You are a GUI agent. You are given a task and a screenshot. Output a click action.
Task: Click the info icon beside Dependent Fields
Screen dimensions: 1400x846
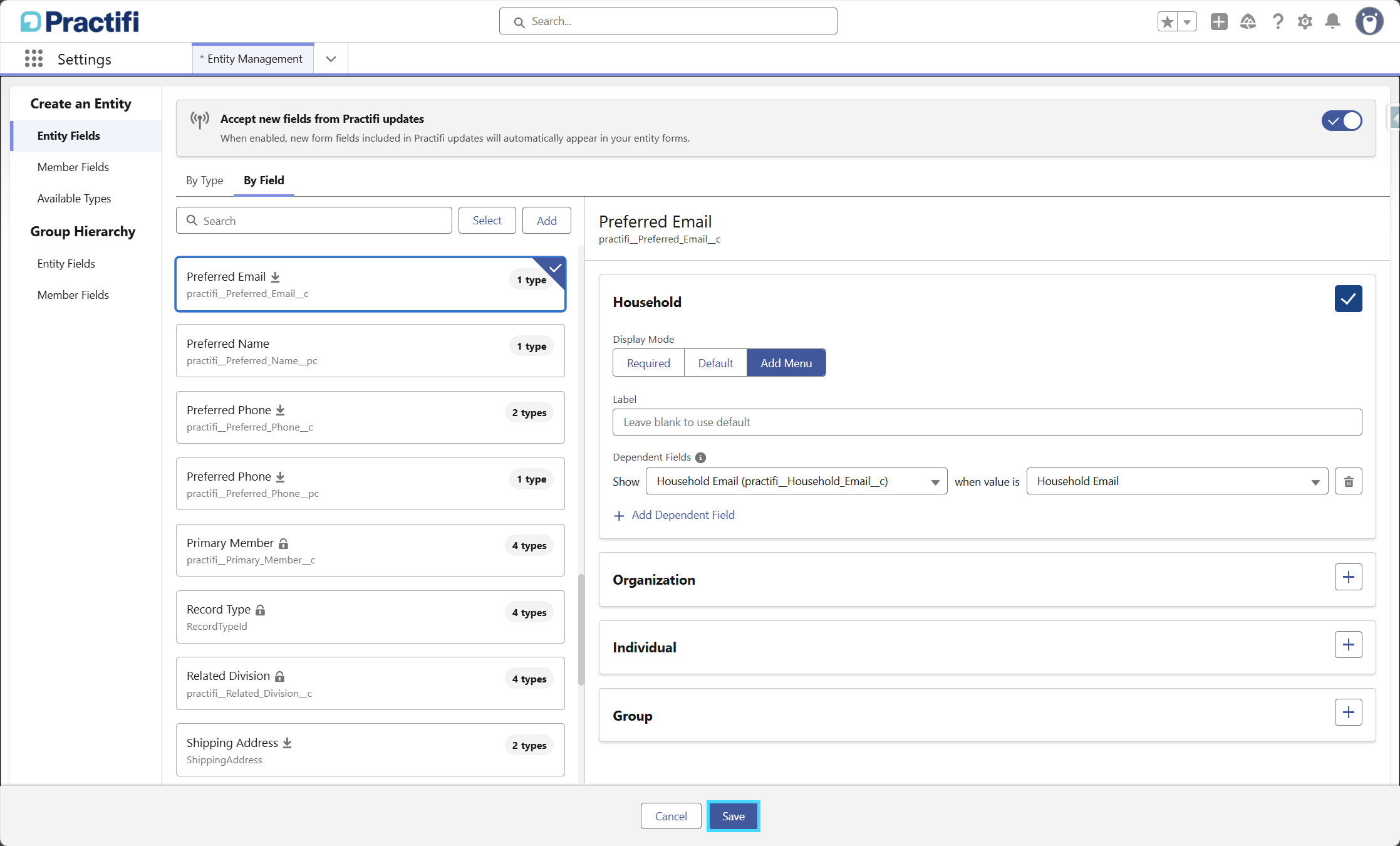(700, 457)
